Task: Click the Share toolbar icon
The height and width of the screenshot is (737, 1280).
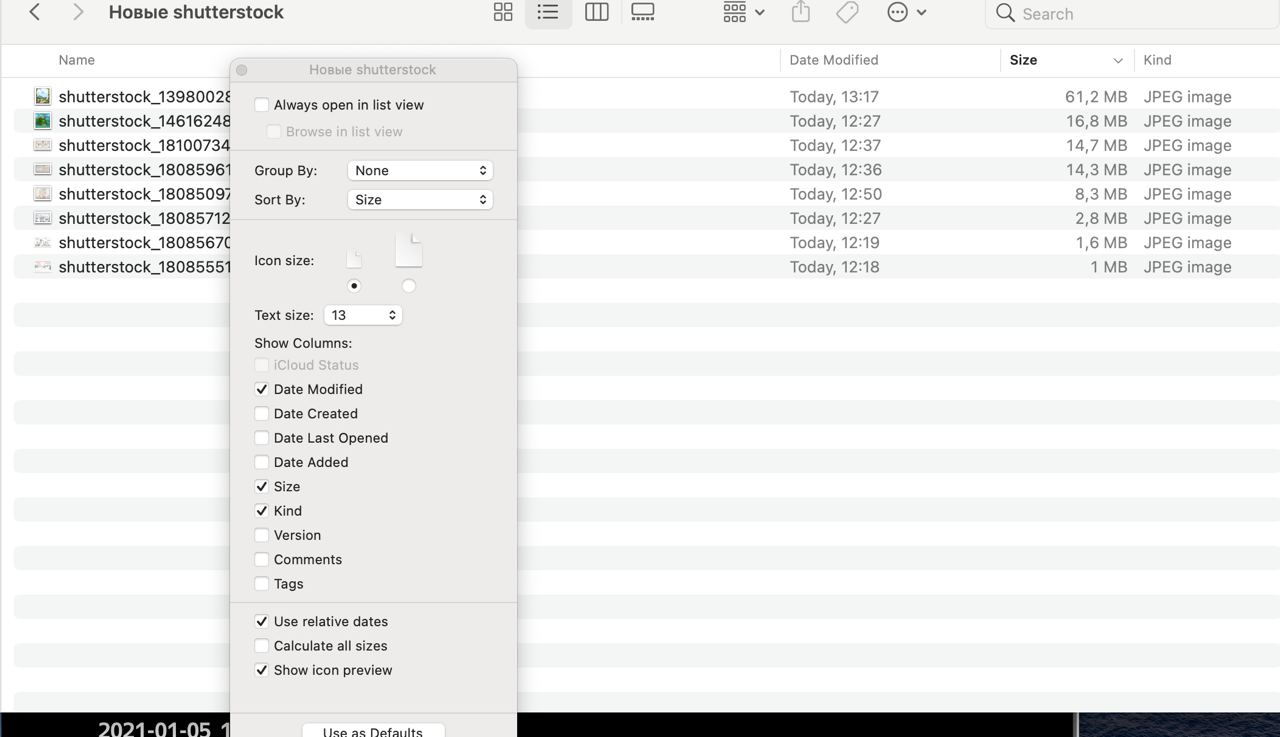Action: 800,12
